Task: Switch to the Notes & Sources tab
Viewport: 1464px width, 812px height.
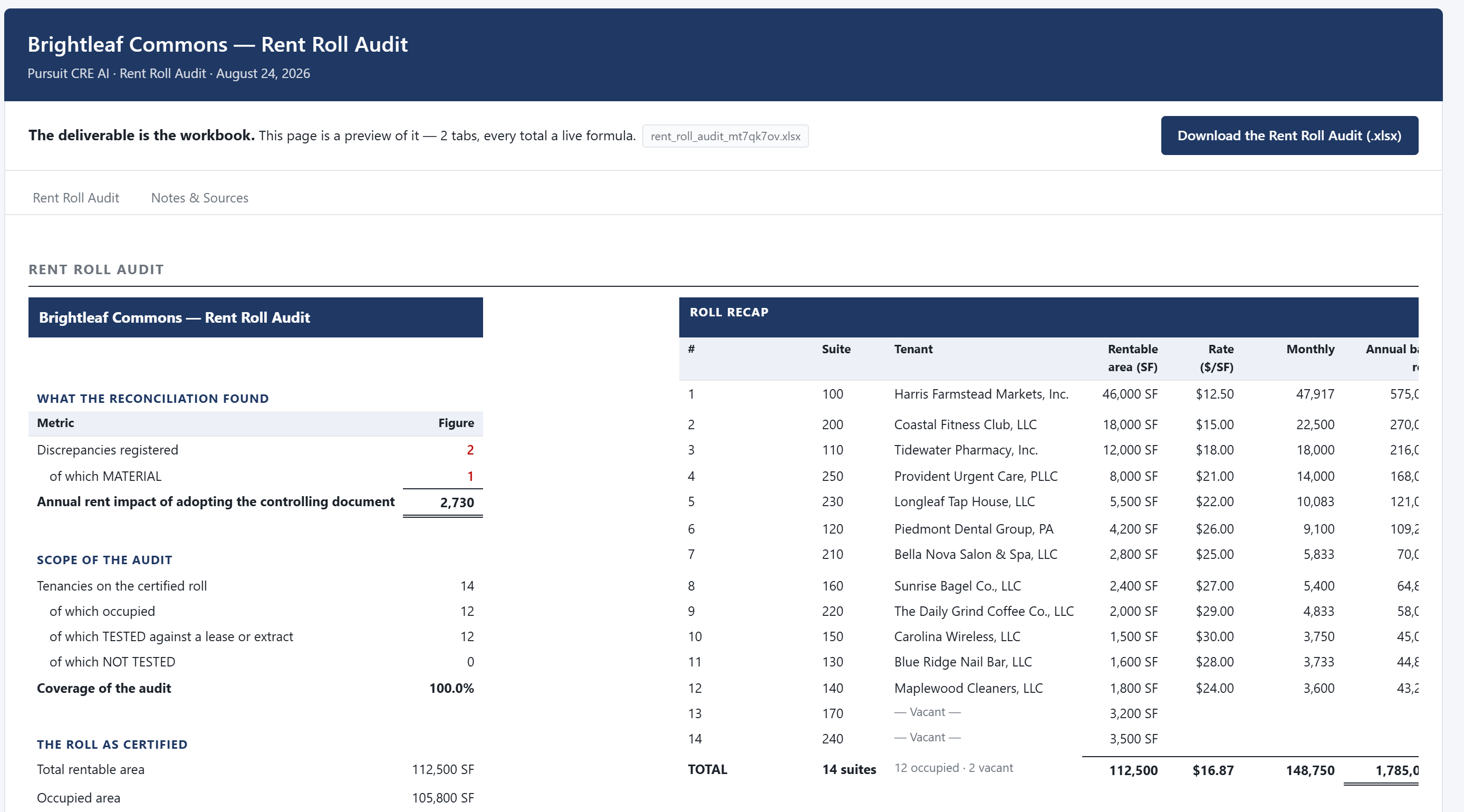Action: pyautogui.click(x=199, y=198)
